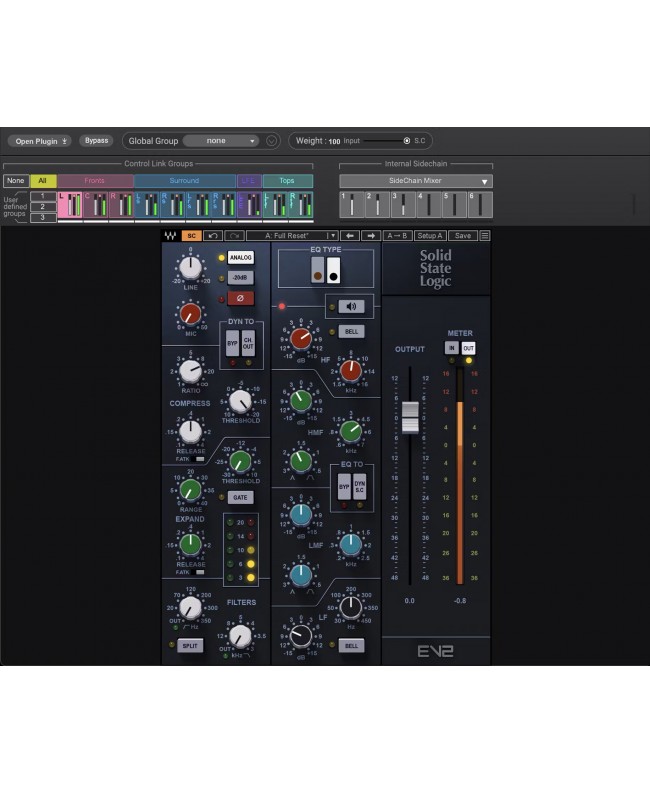Toggle DYN TO CH. OUT switch
Image resolution: width=650 pixels, height=794 pixels.
(x=248, y=343)
